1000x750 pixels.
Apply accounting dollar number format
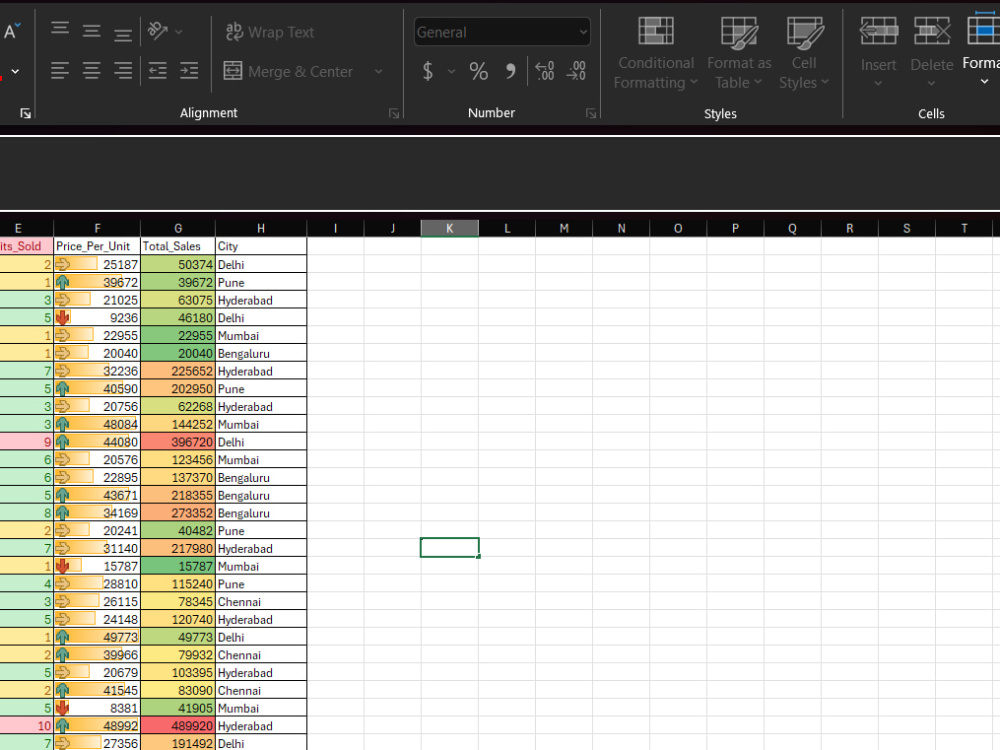coord(428,71)
